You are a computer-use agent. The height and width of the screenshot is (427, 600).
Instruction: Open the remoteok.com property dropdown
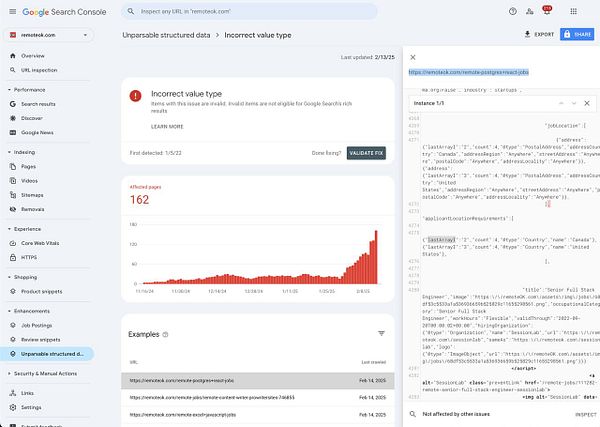coord(48,35)
